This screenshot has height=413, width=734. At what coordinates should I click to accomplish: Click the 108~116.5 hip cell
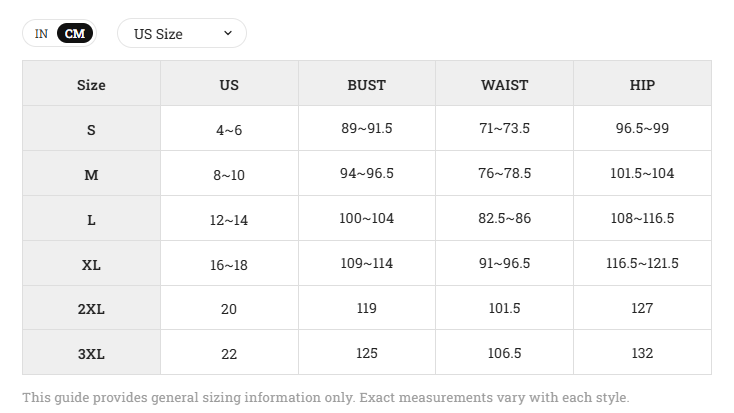(x=642, y=218)
